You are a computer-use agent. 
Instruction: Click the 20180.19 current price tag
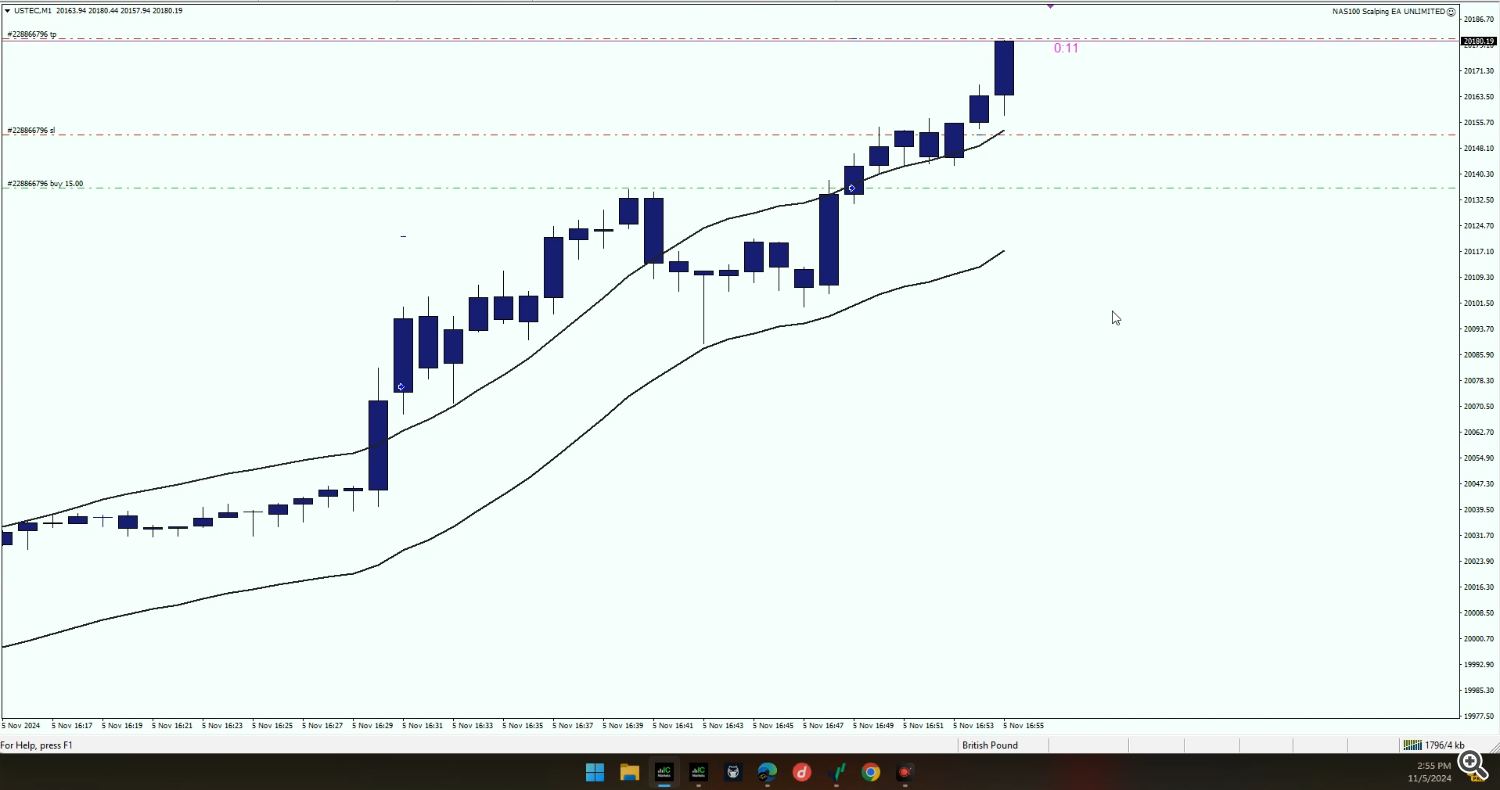[x=1478, y=42]
